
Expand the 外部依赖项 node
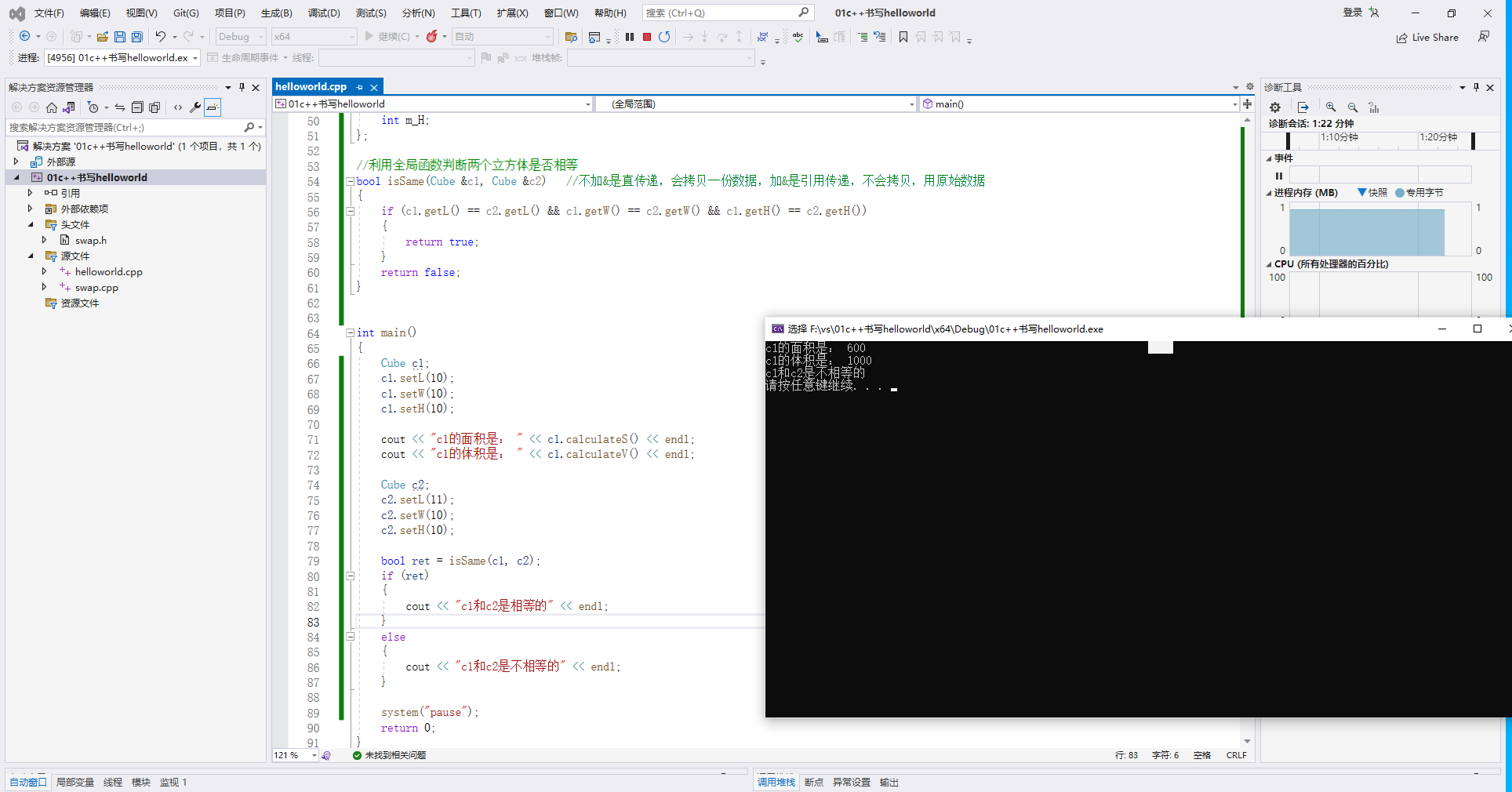[x=31, y=209]
